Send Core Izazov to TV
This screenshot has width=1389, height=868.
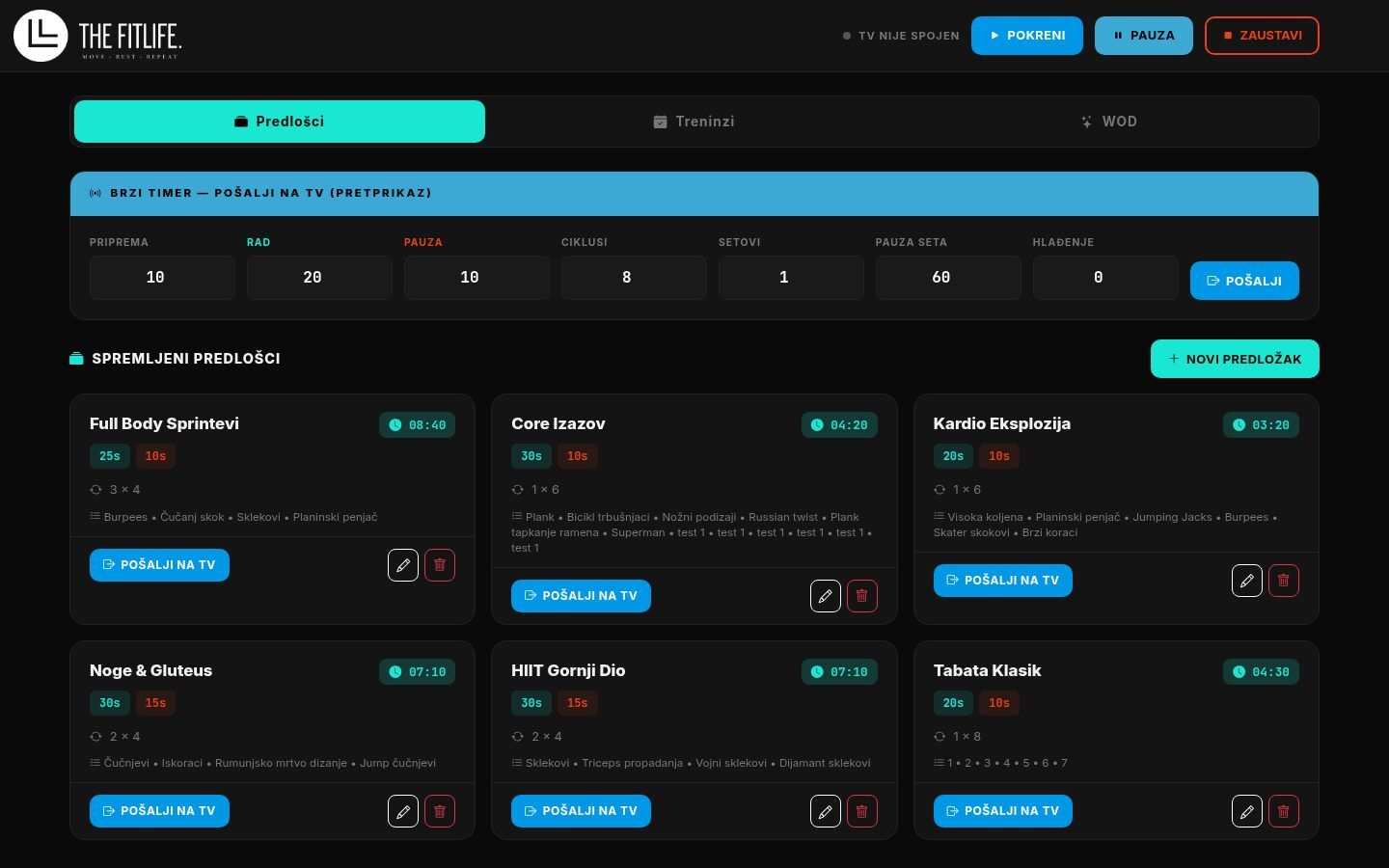(581, 596)
